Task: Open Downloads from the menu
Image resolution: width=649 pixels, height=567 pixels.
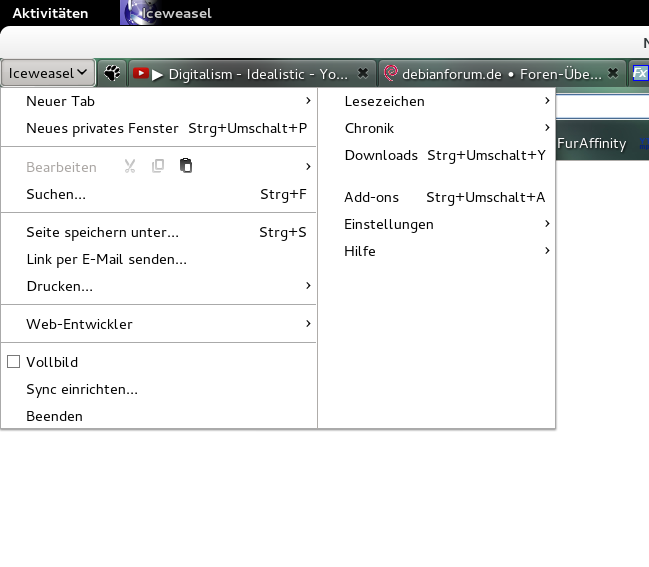Action: (x=437, y=155)
